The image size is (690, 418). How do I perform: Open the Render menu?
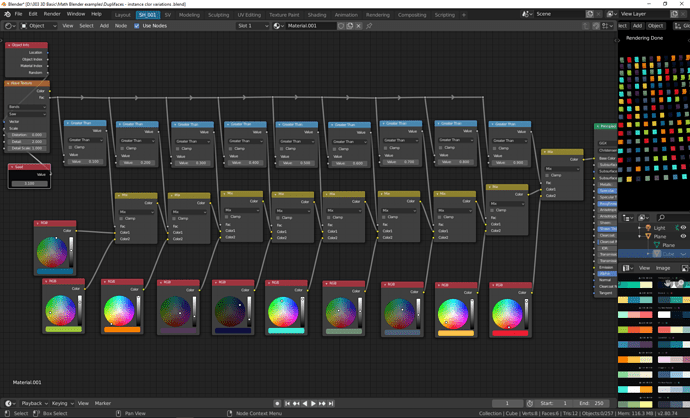point(52,14)
